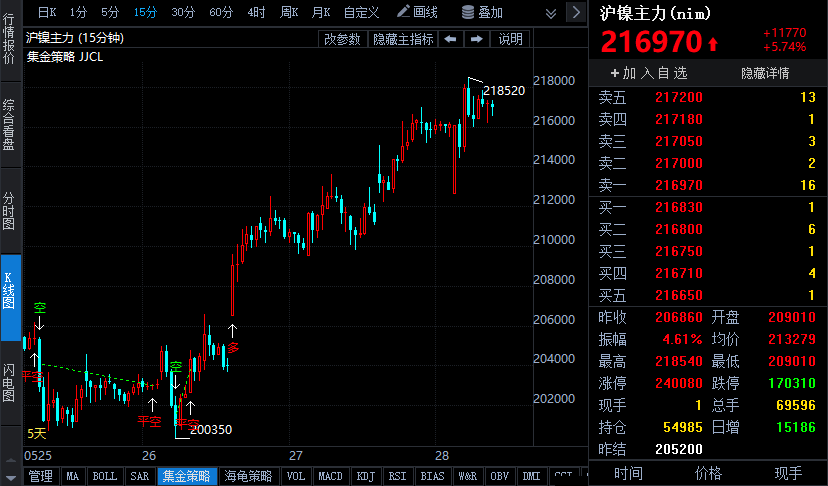The image size is (828, 486).
Task: Click the 218520 high price marker on chart
Action: pyautogui.click(x=504, y=91)
